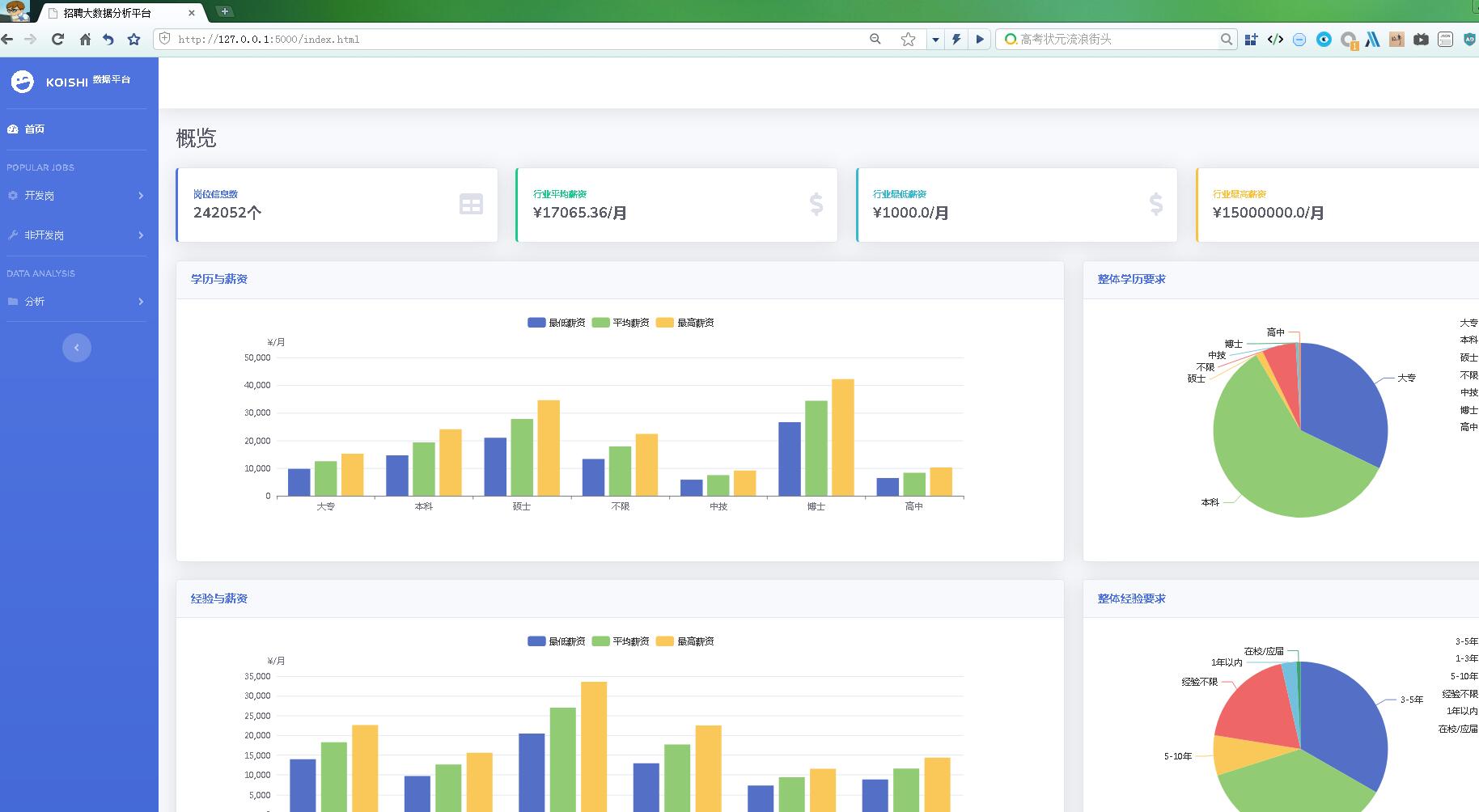
Task: Go to the browser home page icon
Action: [85, 39]
